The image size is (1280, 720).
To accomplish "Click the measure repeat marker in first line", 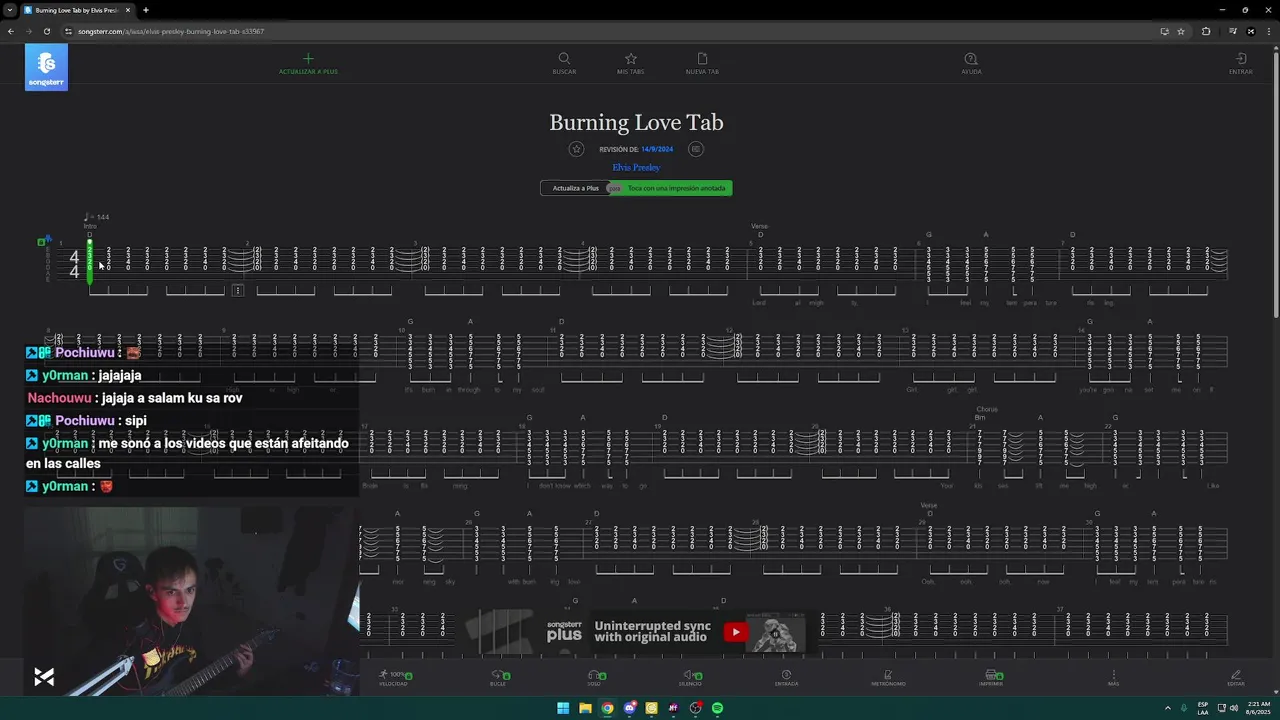I will coord(238,290).
